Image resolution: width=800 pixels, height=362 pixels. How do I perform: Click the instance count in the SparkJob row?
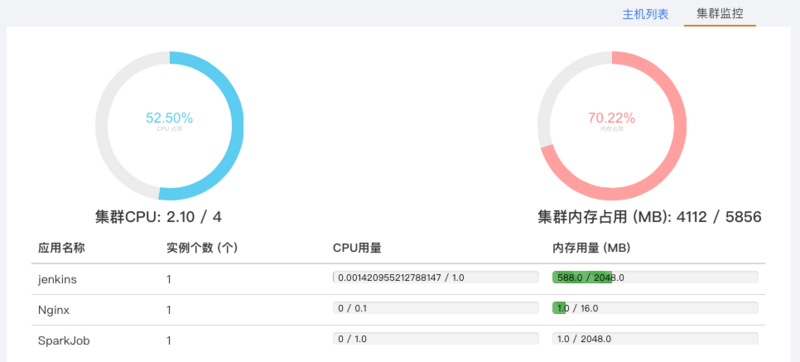(169, 341)
